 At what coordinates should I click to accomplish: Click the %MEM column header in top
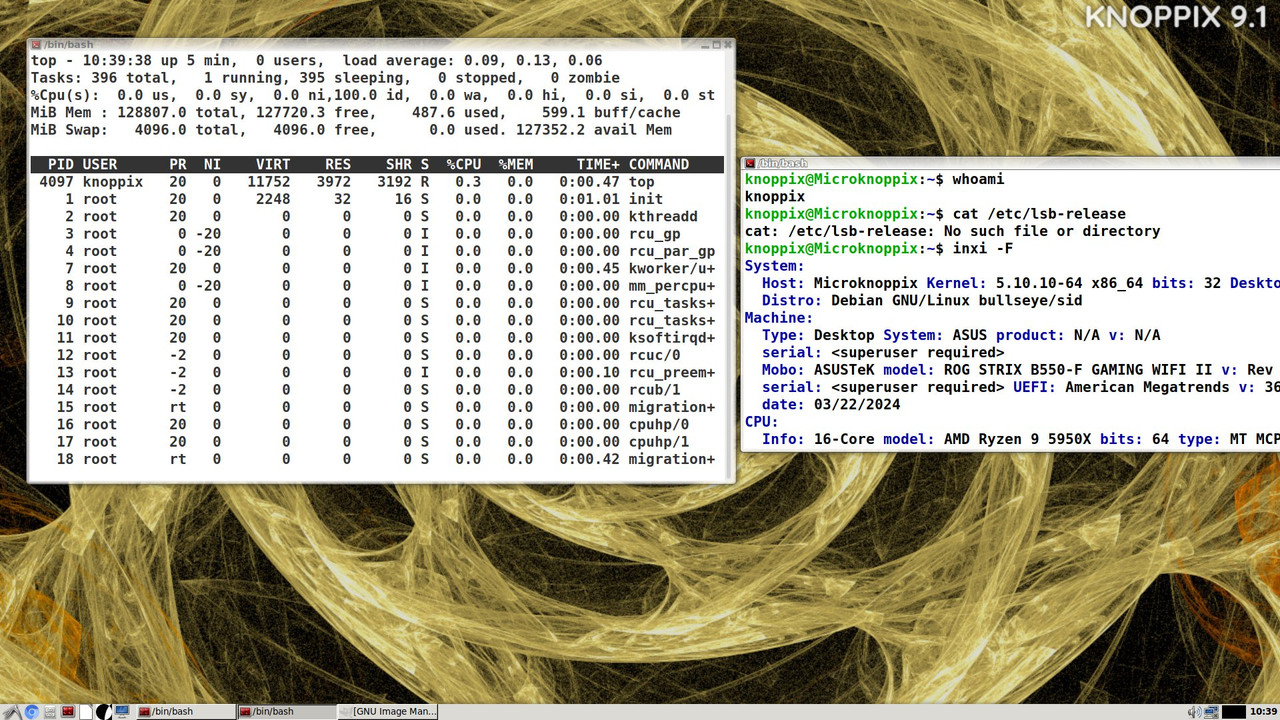(x=515, y=164)
